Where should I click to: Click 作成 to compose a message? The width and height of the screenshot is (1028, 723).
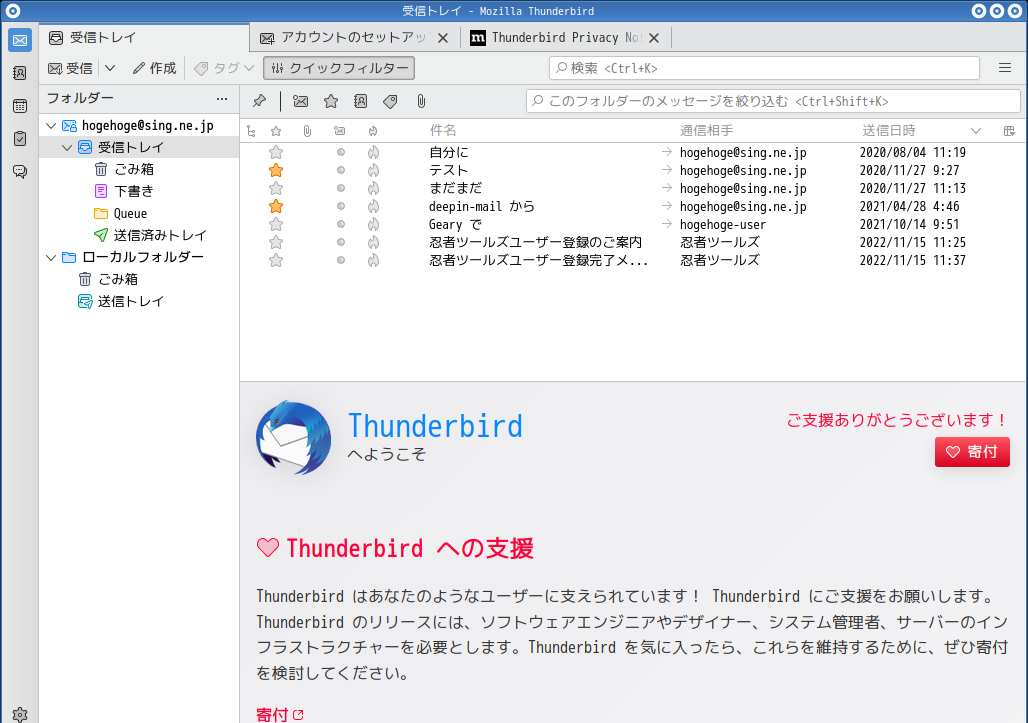point(155,68)
